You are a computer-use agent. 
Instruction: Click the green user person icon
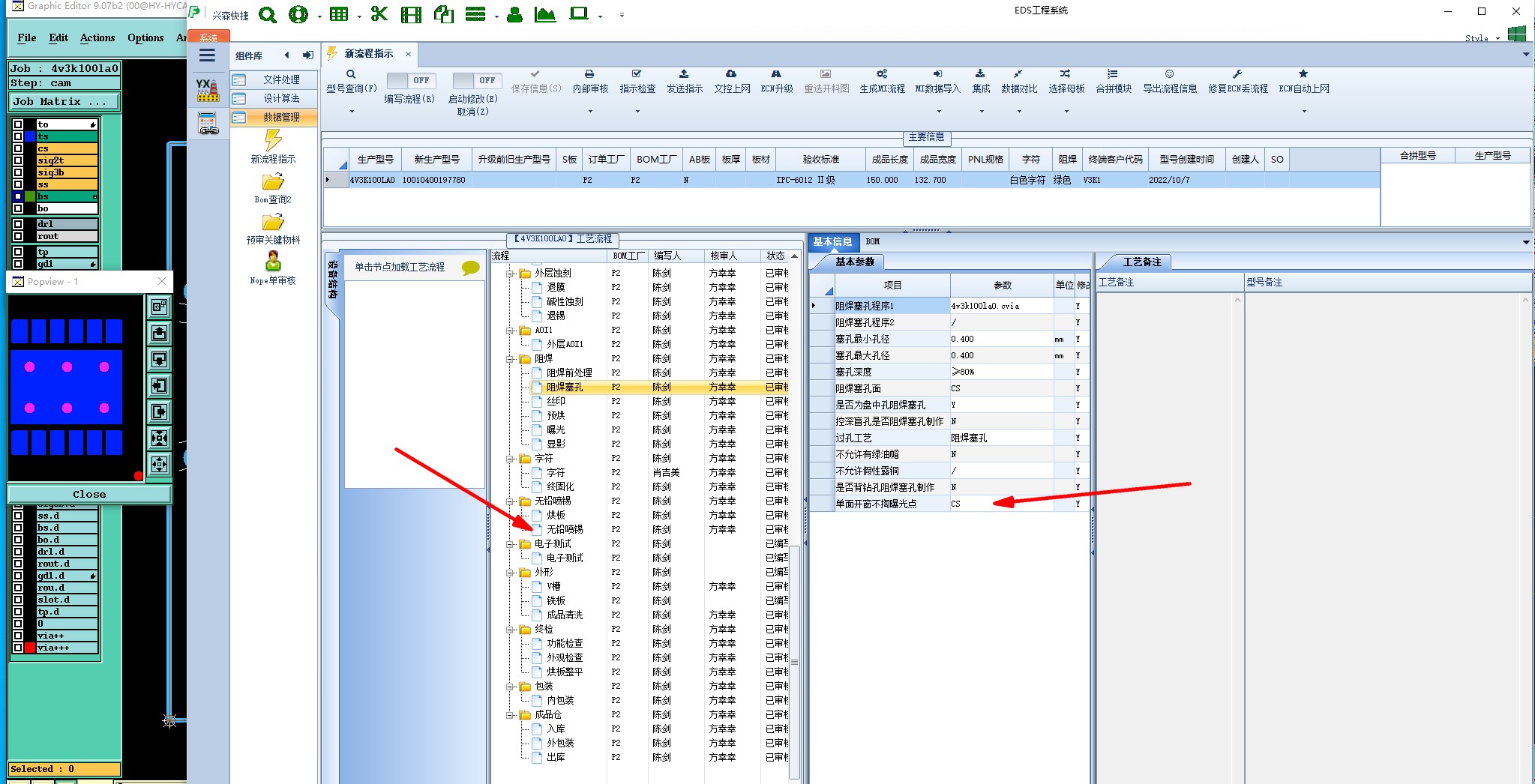514,14
